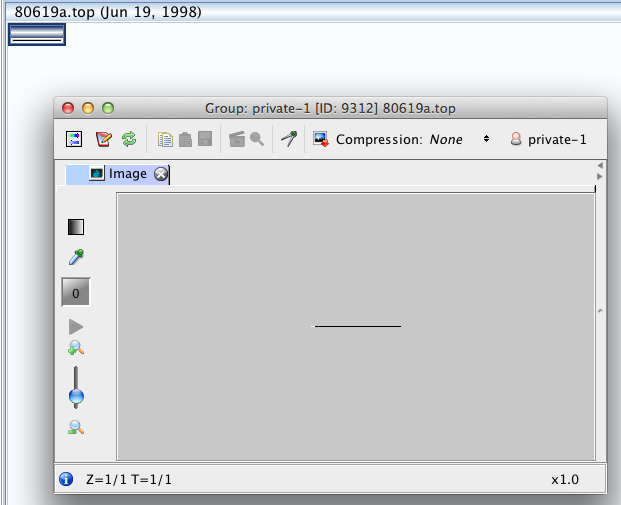Click the blue info icon in status bar
The height and width of the screenshot is (505, 621).
tap(66, 479)
